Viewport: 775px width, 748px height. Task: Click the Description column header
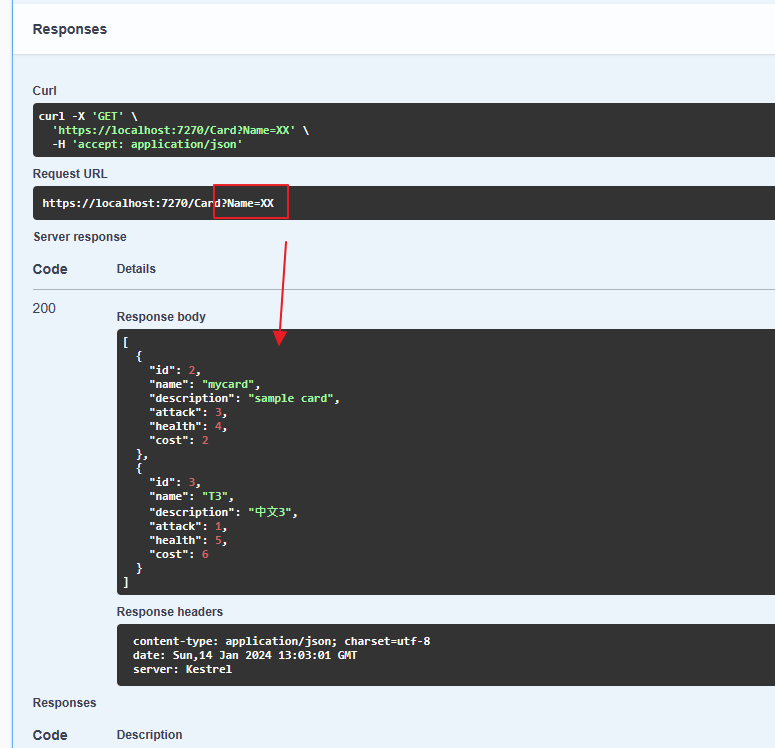149,735
